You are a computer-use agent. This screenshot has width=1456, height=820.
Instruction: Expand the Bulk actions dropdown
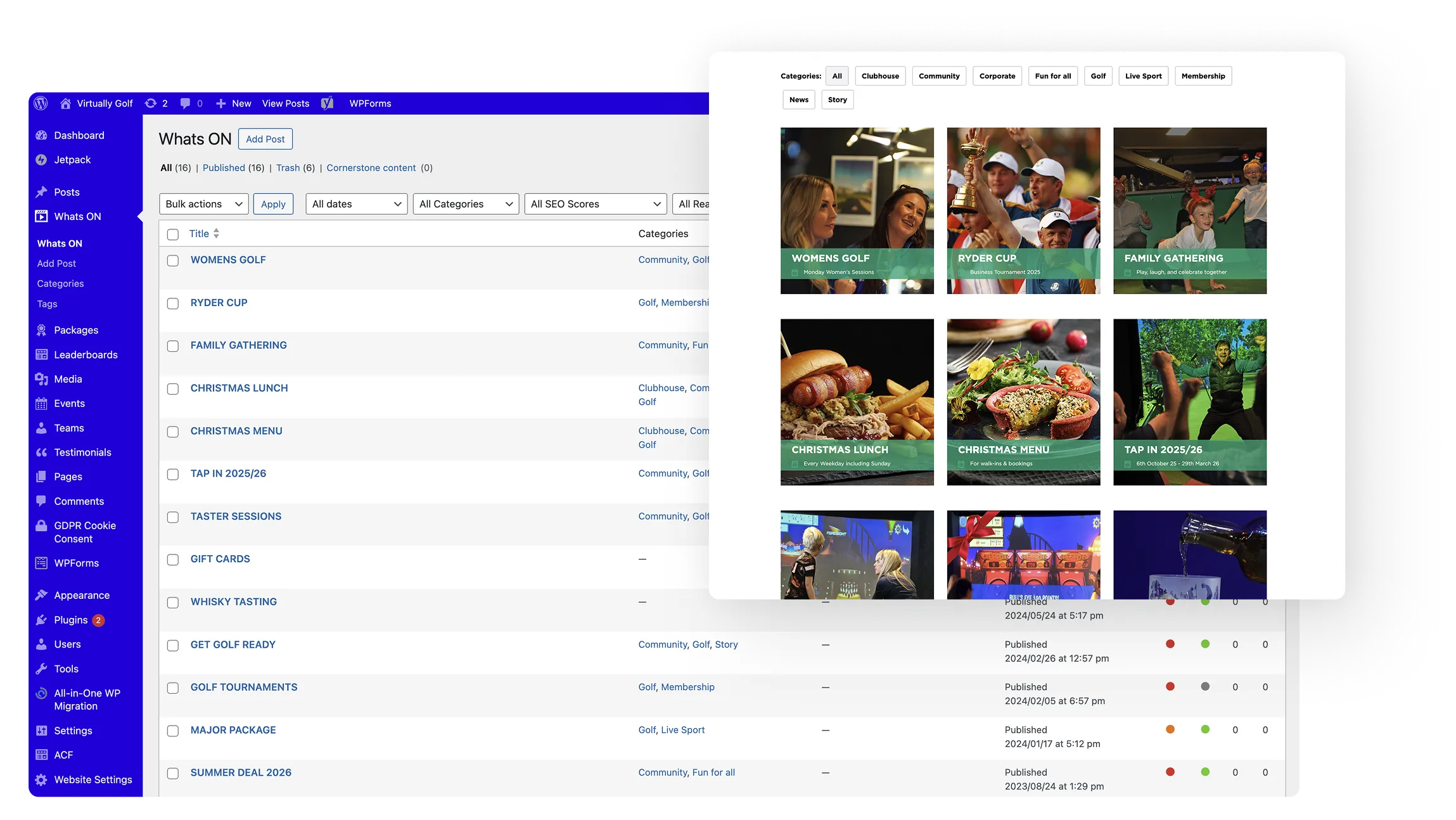pos(203,204)
